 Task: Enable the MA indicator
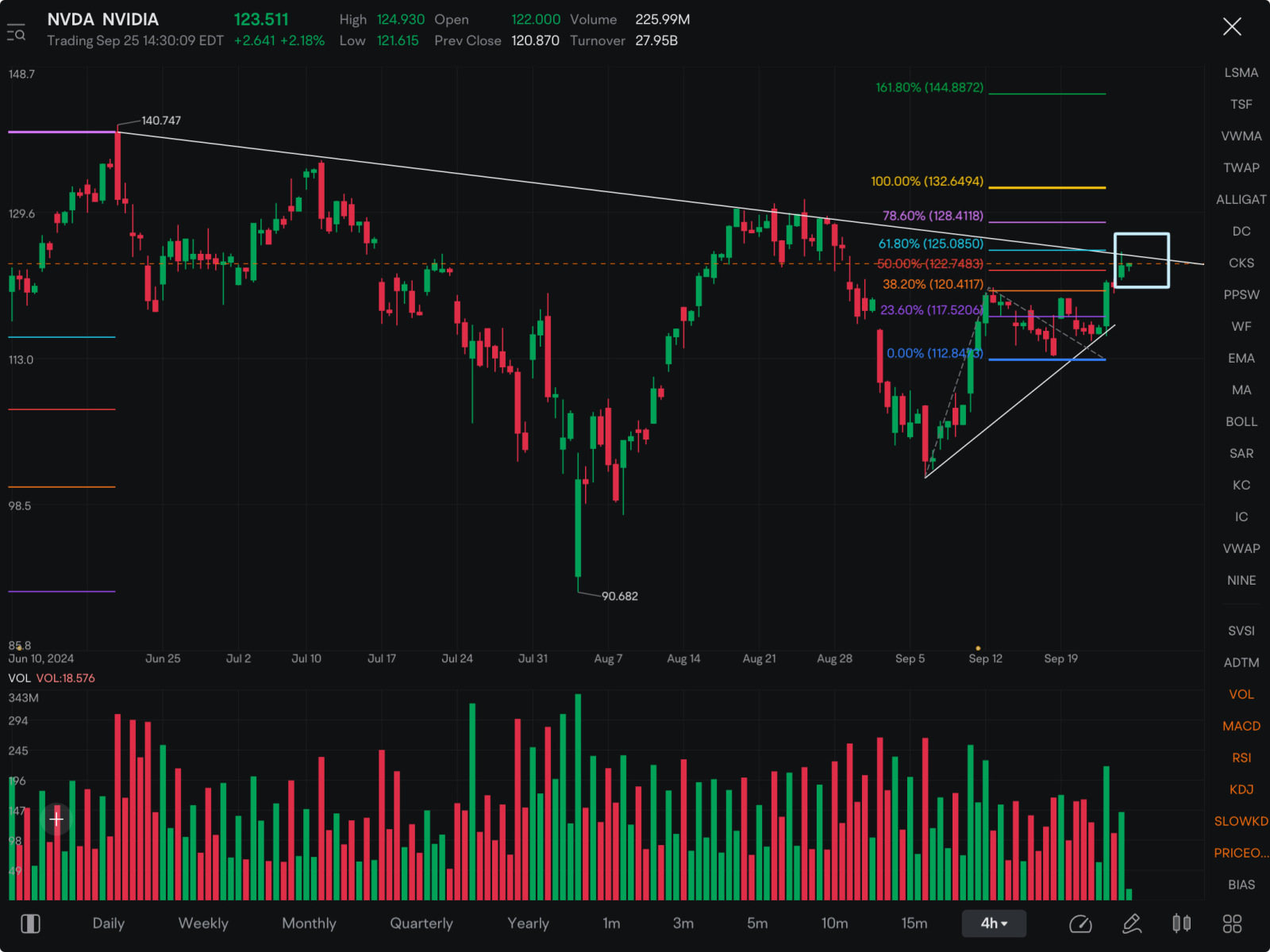1241,390
